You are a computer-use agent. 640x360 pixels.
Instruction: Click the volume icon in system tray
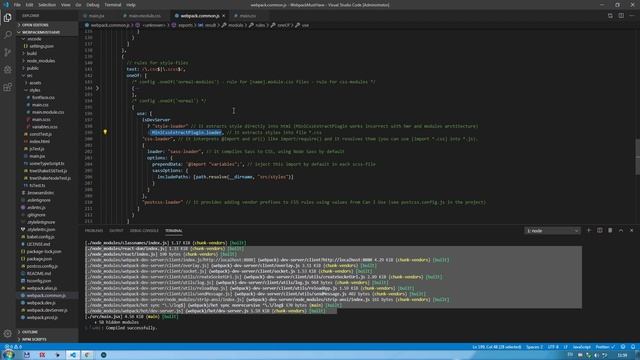pos(596,355)
